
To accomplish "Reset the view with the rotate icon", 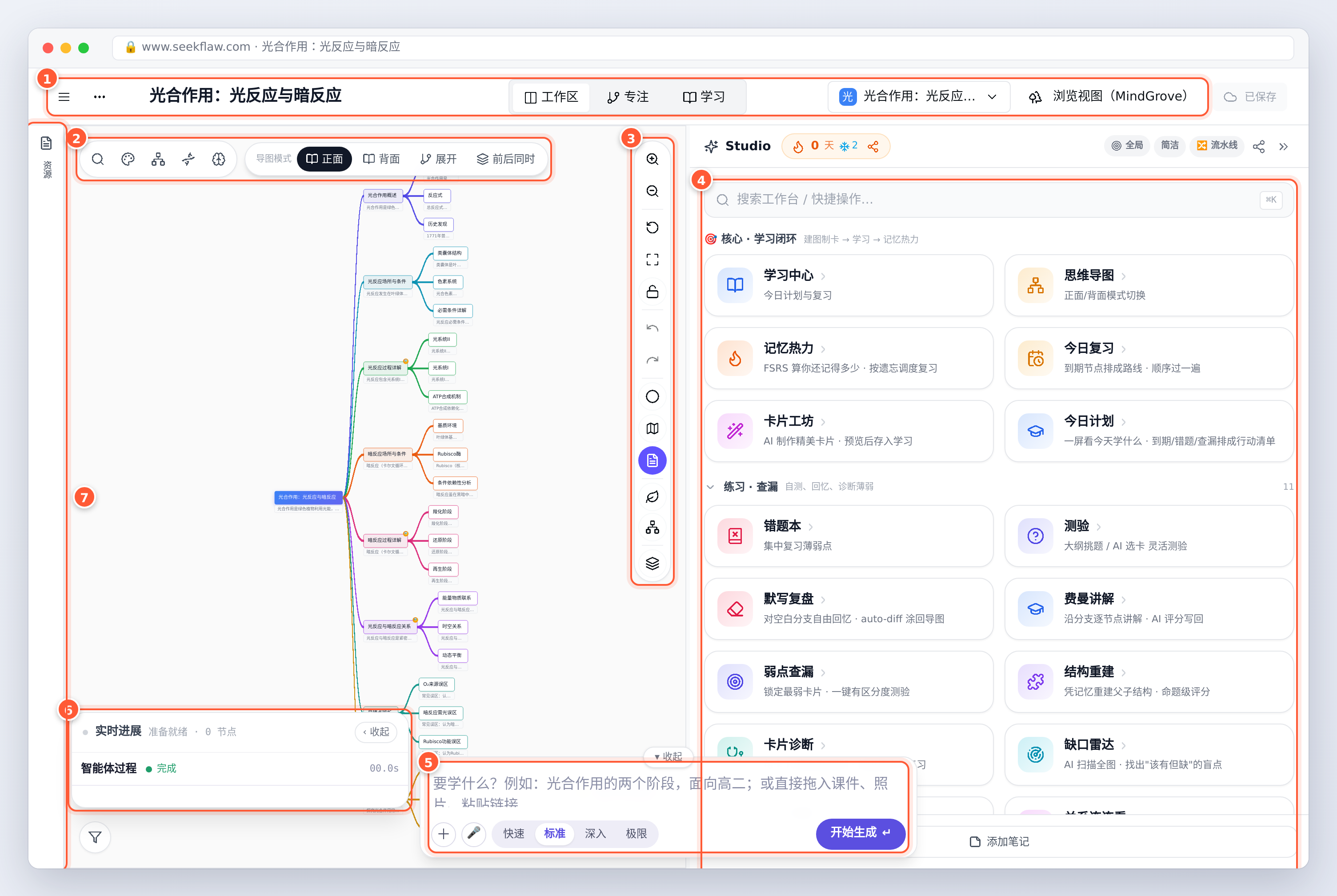I will [652, 228].
